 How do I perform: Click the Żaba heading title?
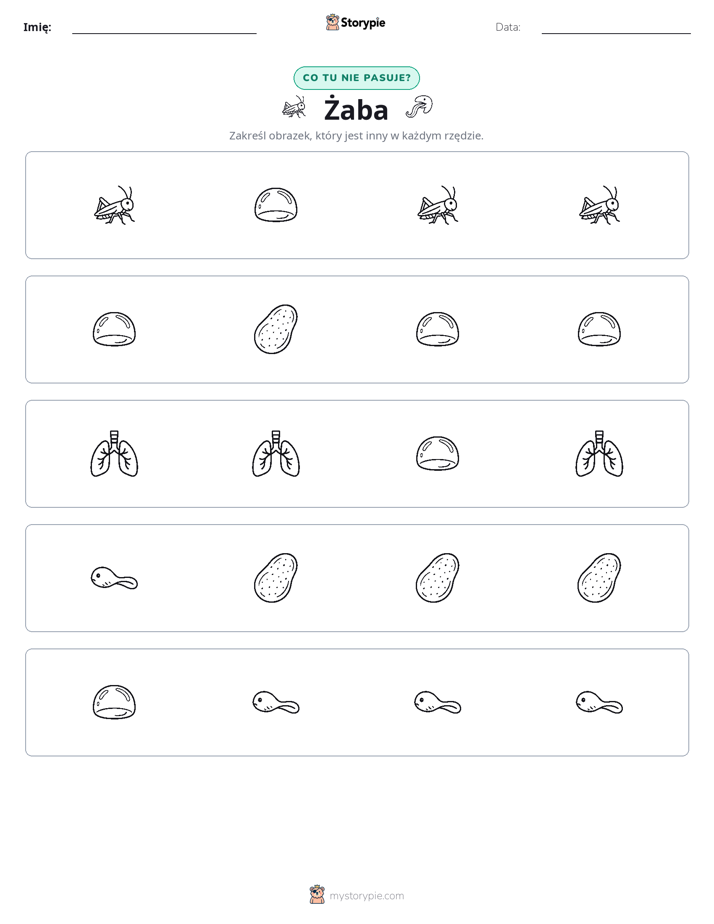356,110
